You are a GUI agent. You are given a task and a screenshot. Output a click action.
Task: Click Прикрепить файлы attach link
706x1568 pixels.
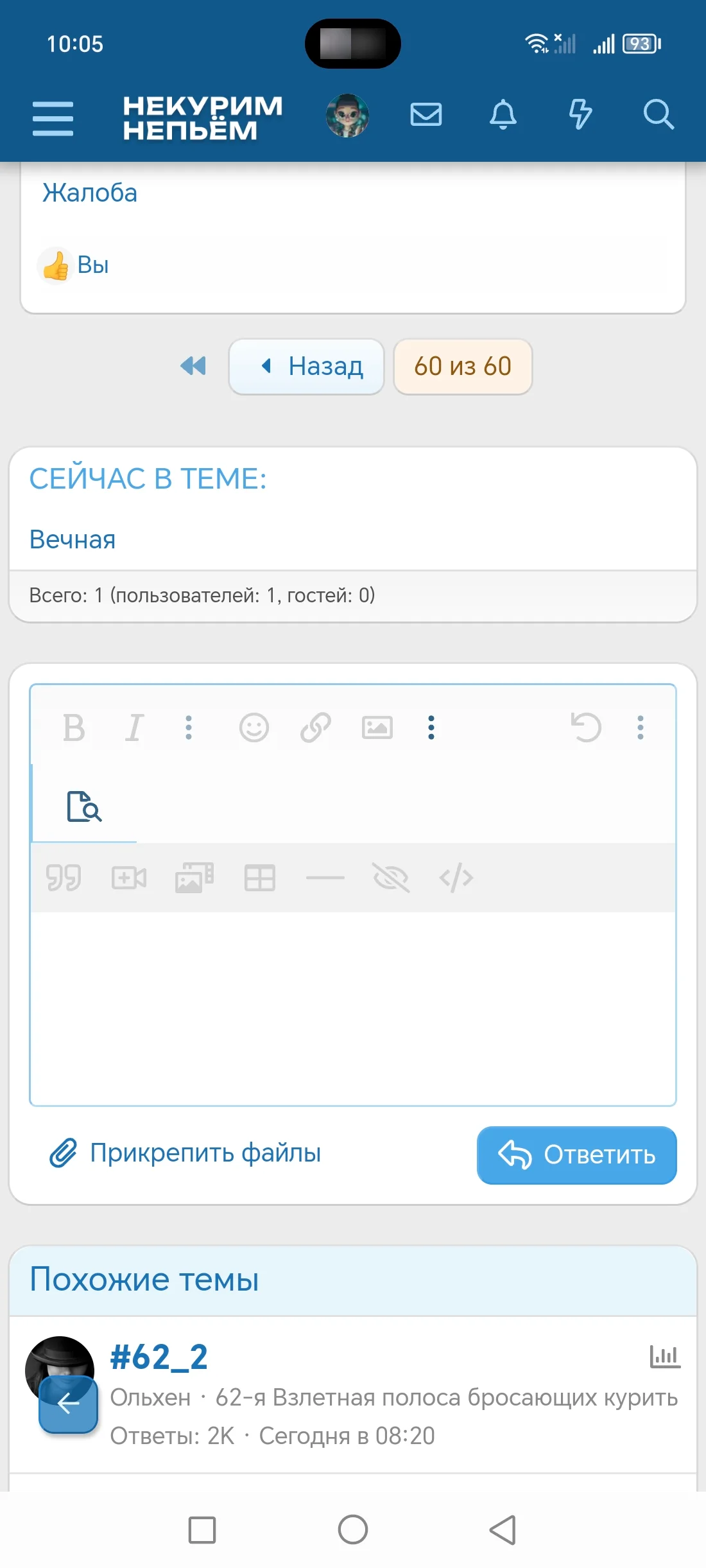(x=186, y=1153)
